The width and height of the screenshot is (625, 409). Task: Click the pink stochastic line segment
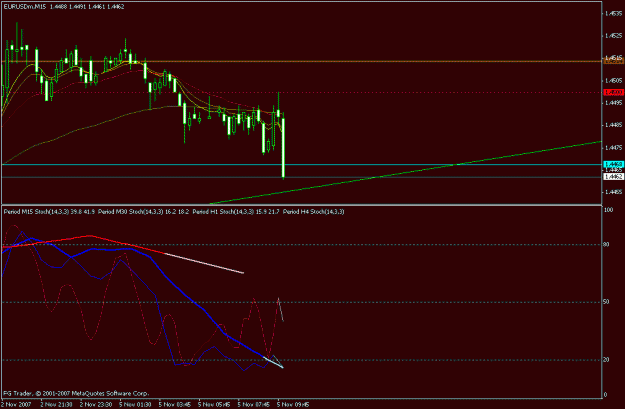click(204, 263)
